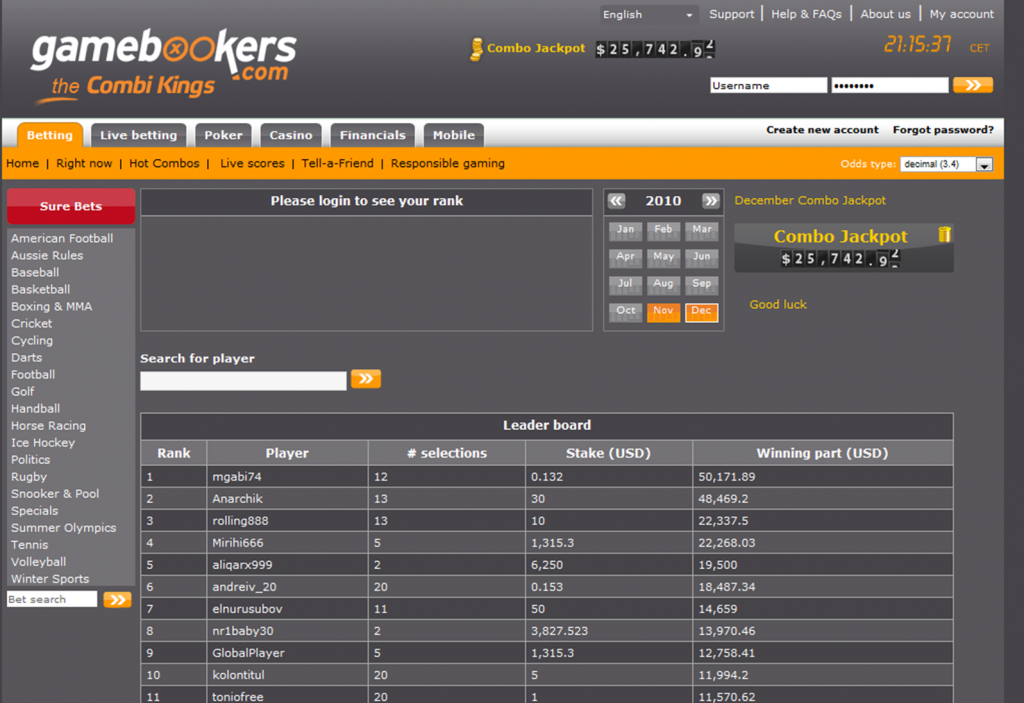Click player mgabi74 in leader board

tap(236, 477)
